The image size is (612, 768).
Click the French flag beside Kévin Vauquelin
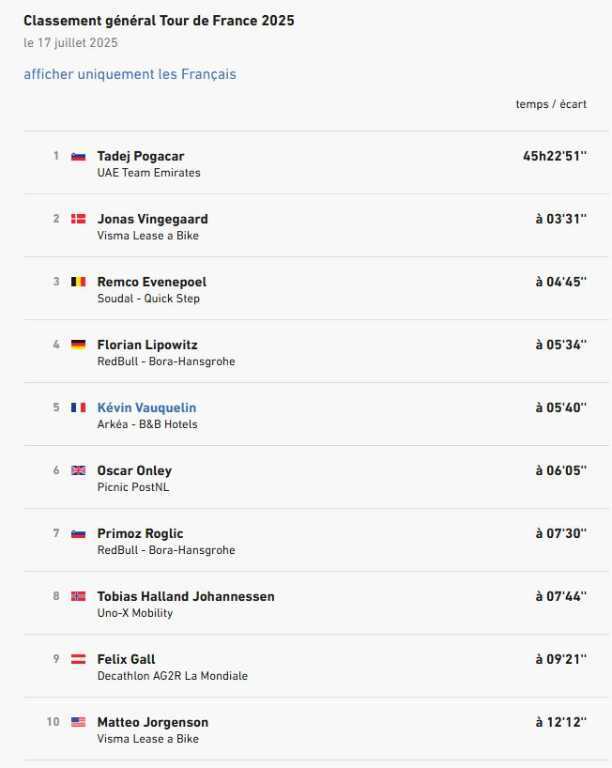click(78, 408)
